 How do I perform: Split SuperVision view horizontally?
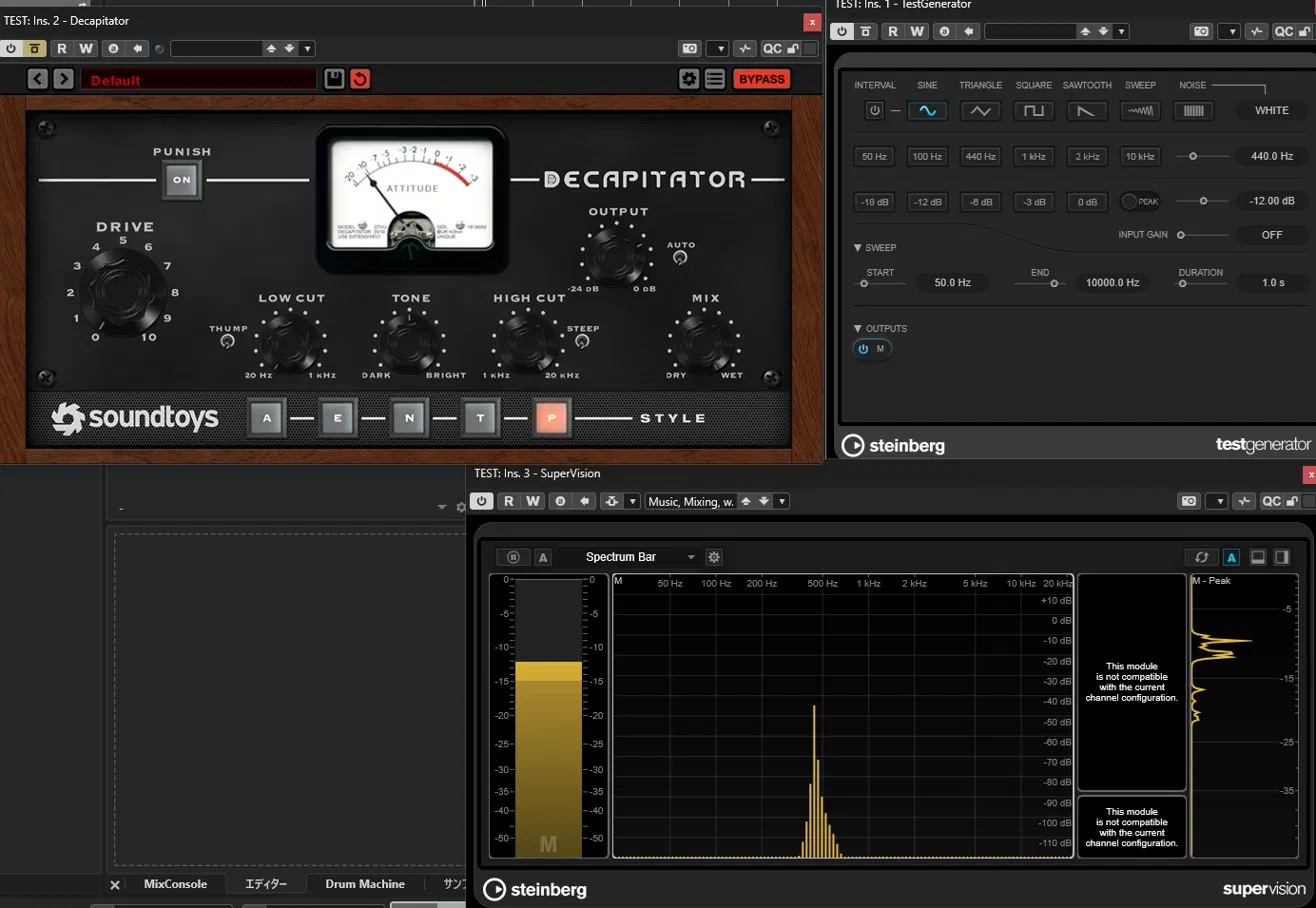pyautogui.click(x=1258, y=557)
